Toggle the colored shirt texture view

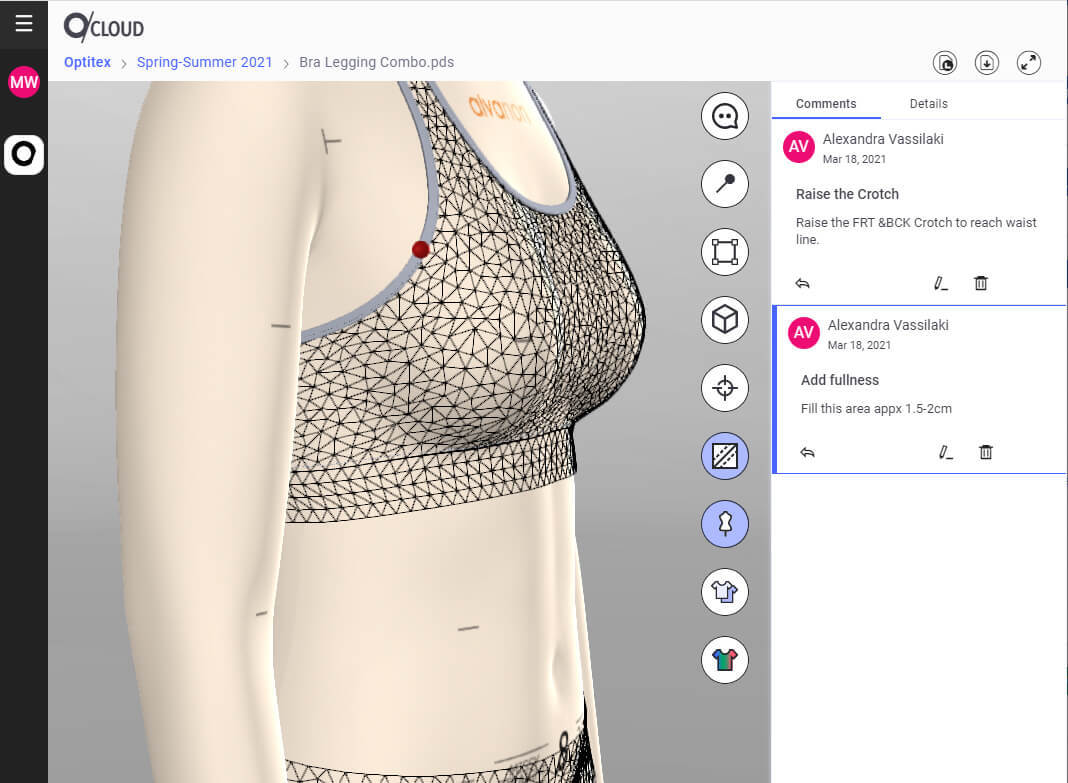point(724,660)
